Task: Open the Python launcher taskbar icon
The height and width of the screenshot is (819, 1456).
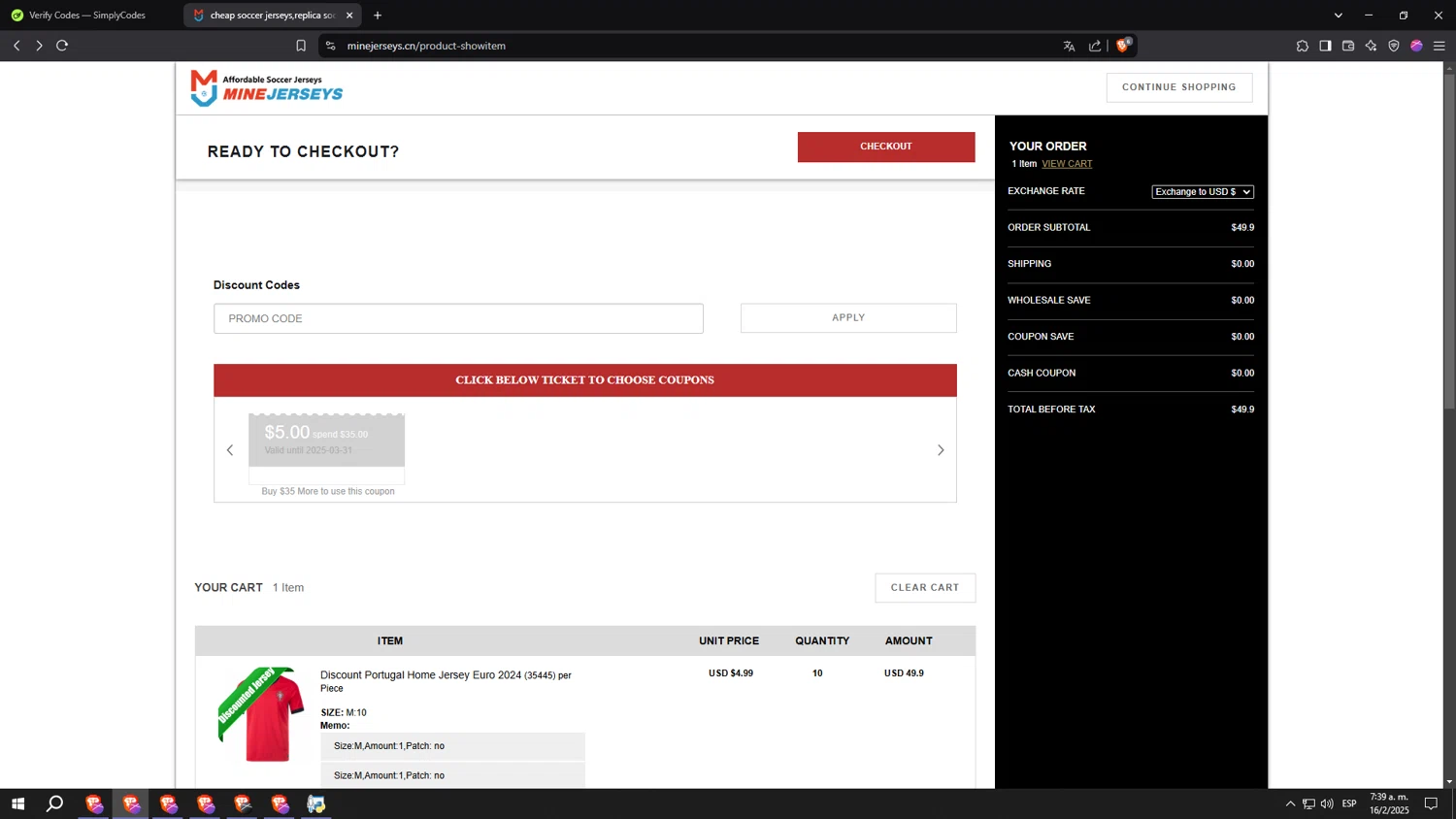Action: tap(316, 803)
